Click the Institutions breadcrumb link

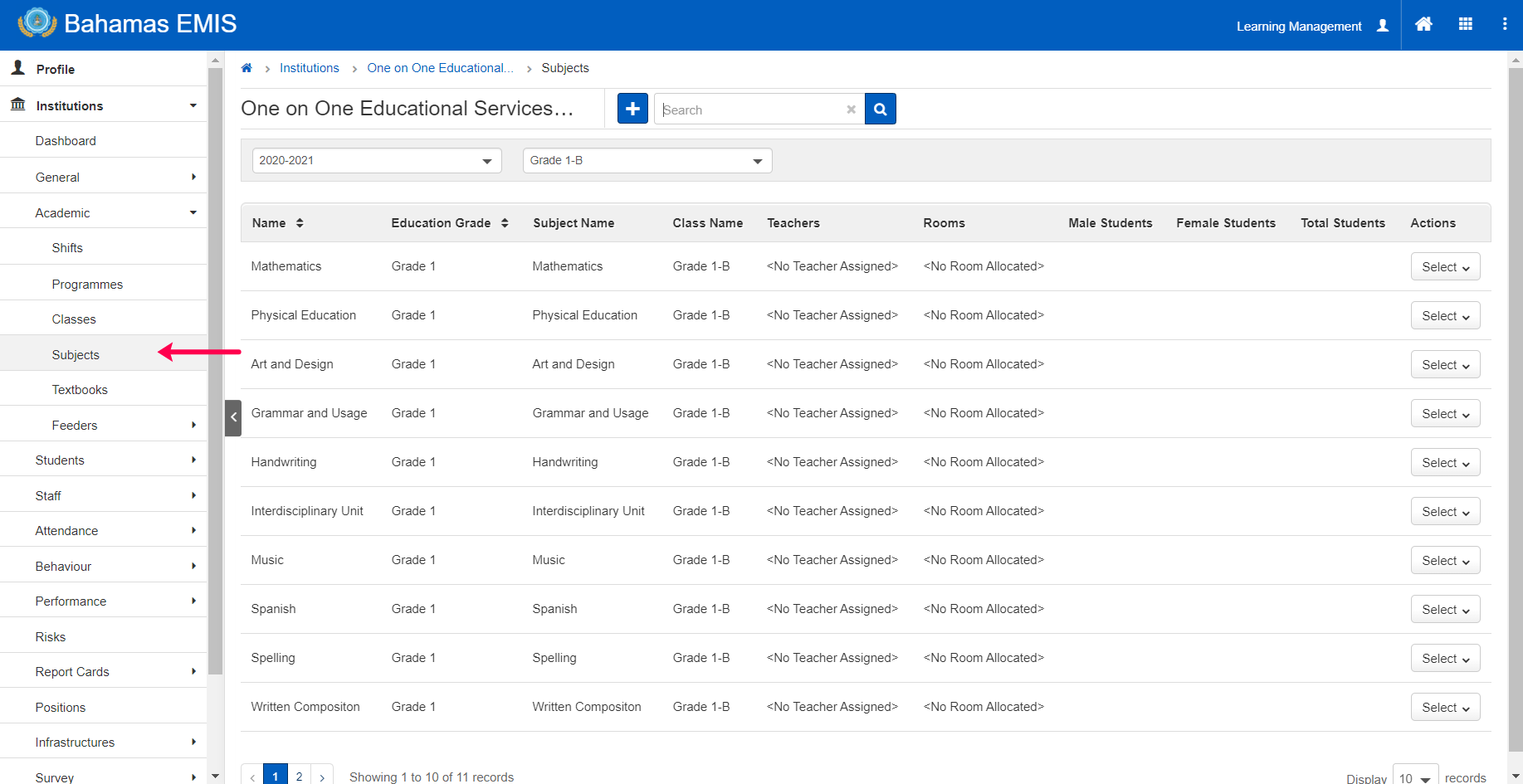pyautogui.click(x=309, y=68)
